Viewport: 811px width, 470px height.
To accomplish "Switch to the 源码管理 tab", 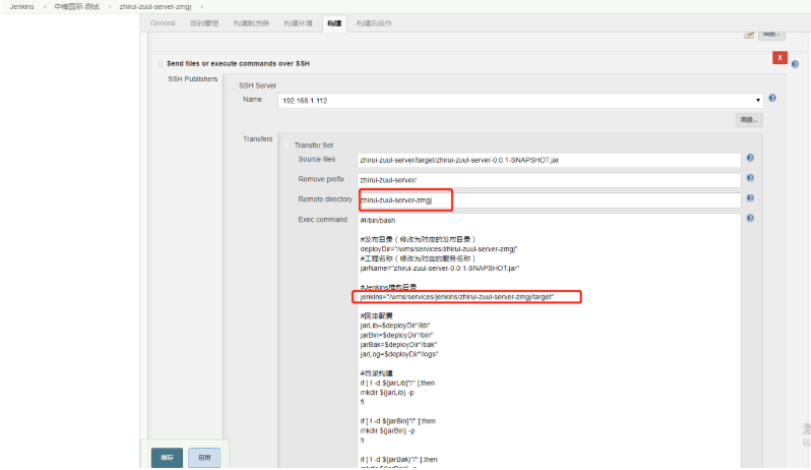I will point(204,23).
